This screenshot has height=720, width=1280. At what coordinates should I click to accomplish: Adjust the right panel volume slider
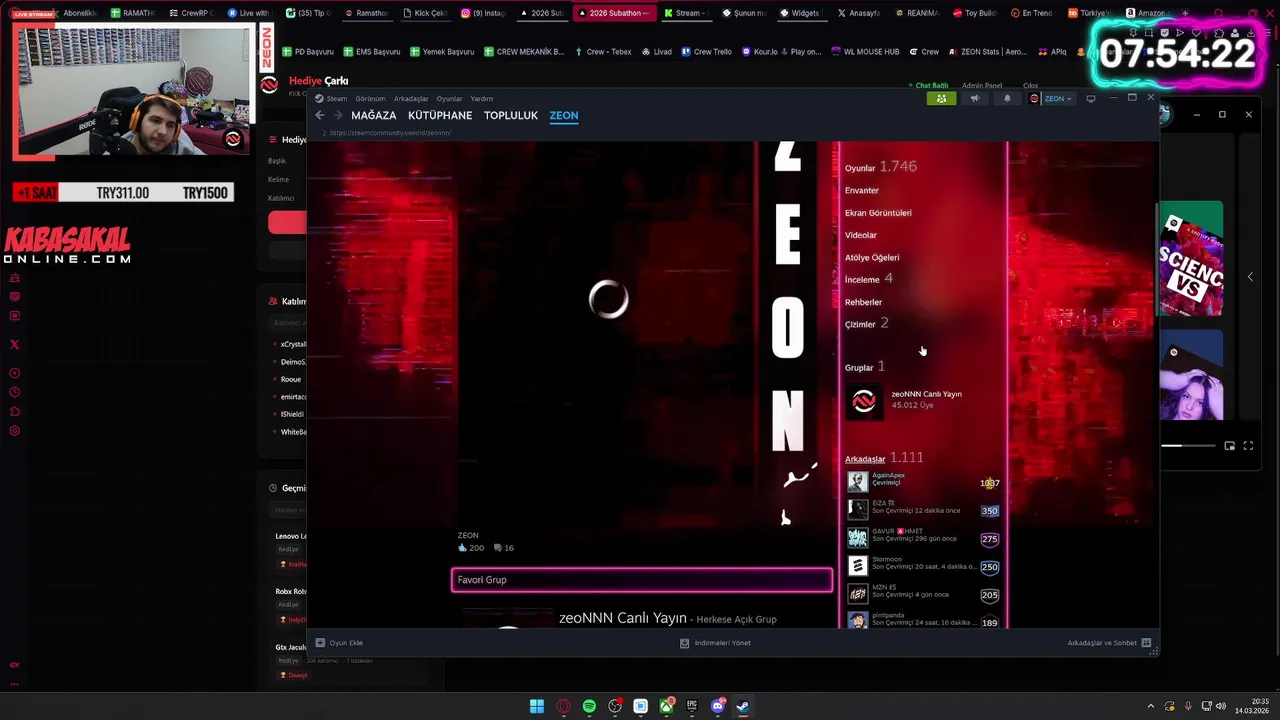pos(1188,446)
